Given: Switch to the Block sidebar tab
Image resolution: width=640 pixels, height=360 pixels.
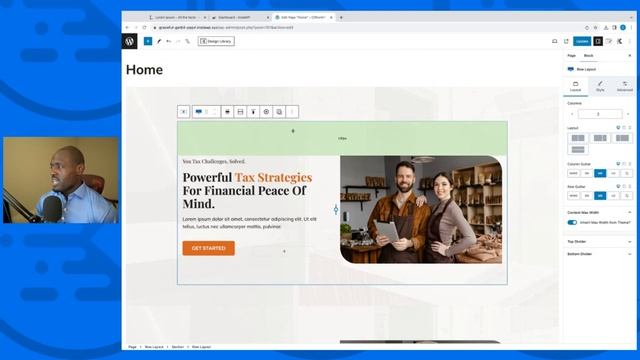Looking at the screenshot, I should coord(588,56).
